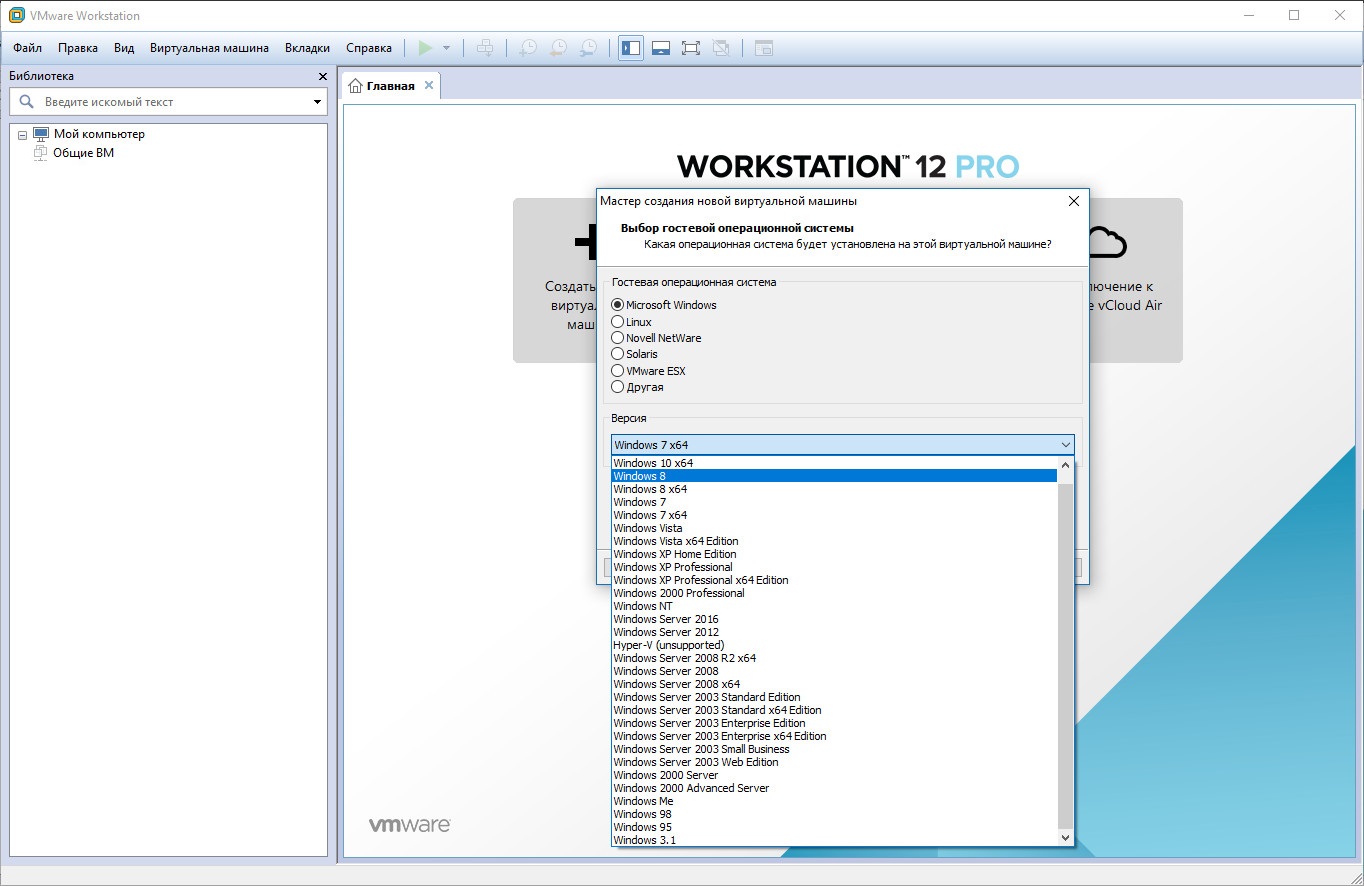
Task: Choose Windows 8 x64 from version list
Action: (x=834, y=489)
